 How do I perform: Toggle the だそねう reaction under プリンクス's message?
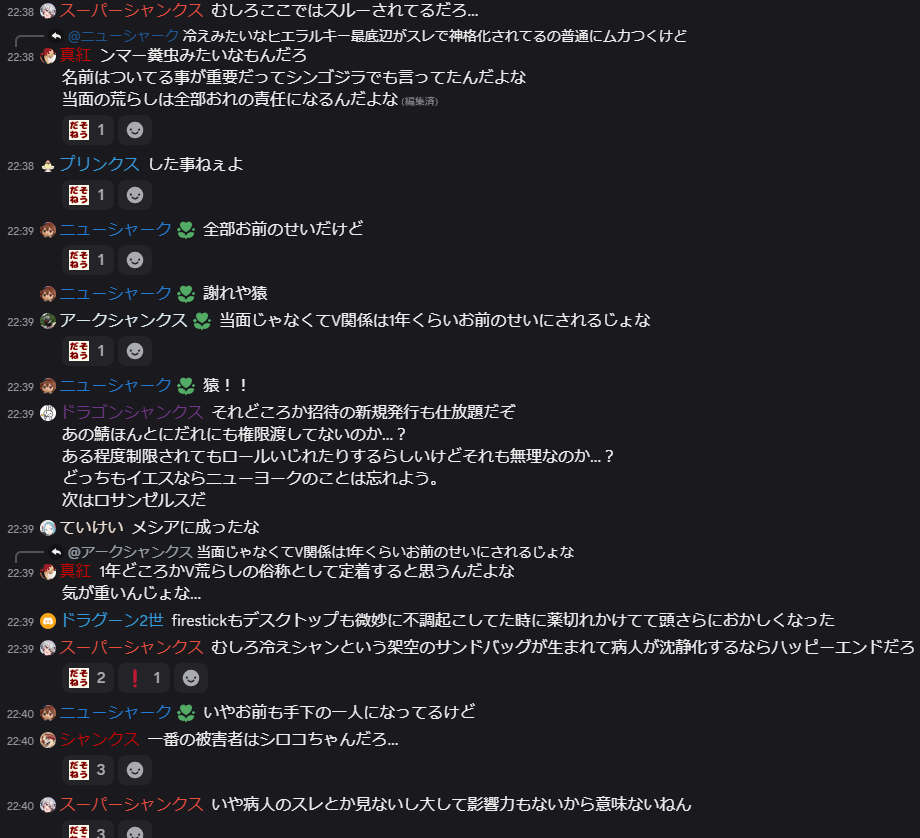[87, 195]
